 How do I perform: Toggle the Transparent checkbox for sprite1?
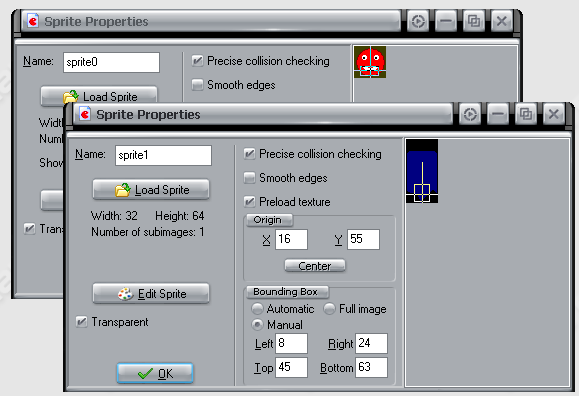[82, 322]
